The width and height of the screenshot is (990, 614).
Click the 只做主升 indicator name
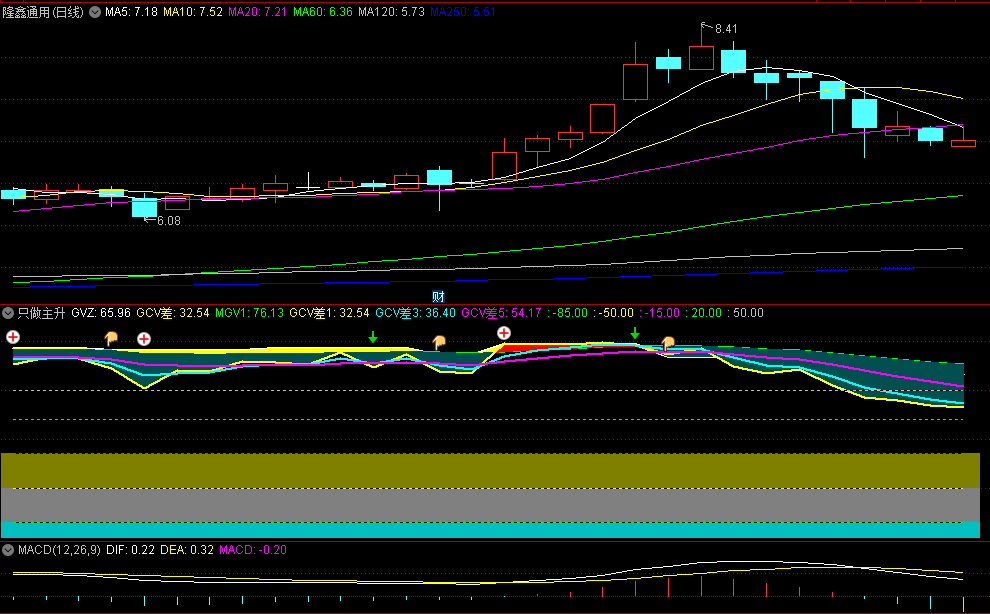[x=41, y=313]
